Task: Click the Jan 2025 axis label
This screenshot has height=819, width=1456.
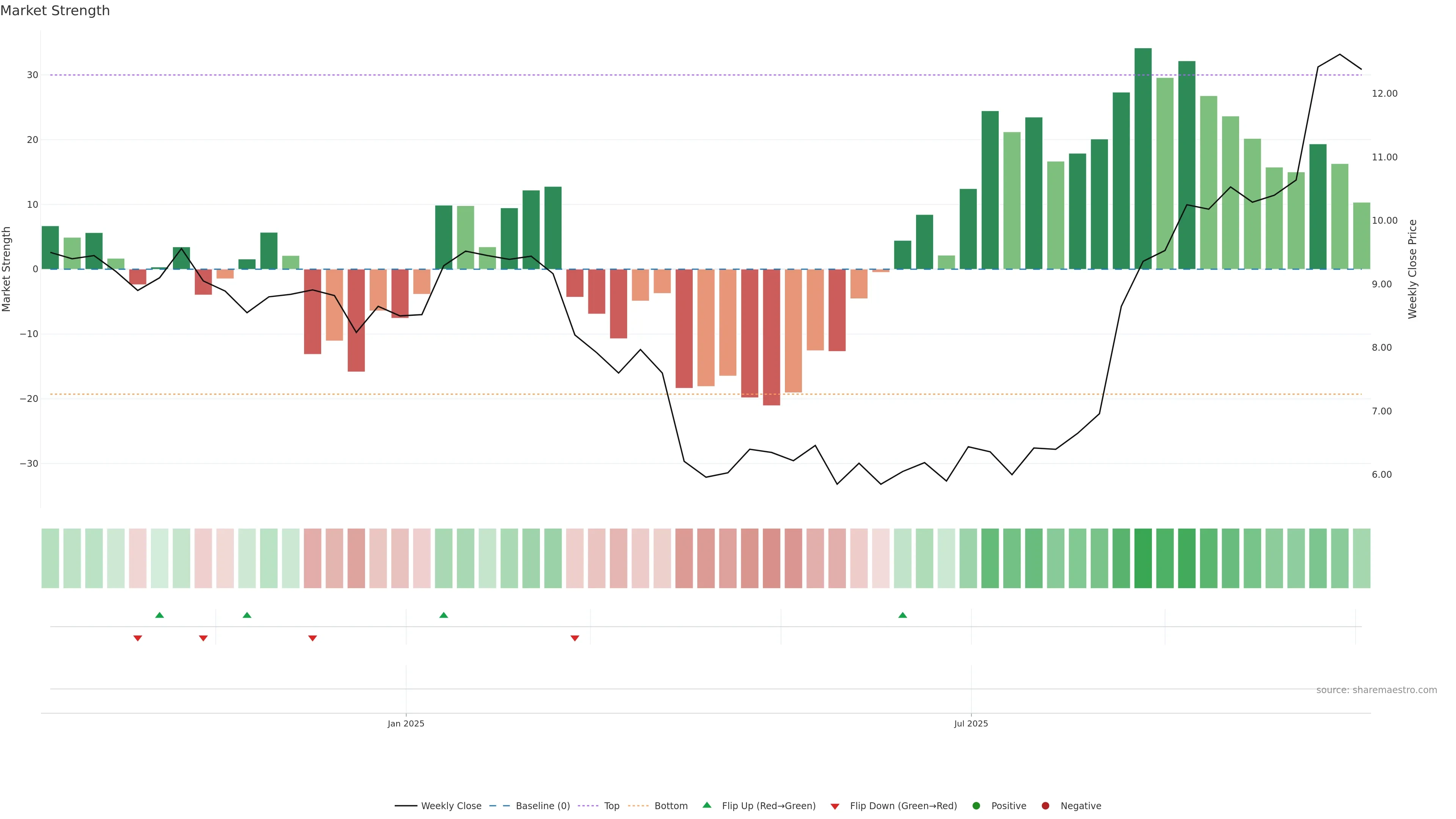Action: coord(406,723)
